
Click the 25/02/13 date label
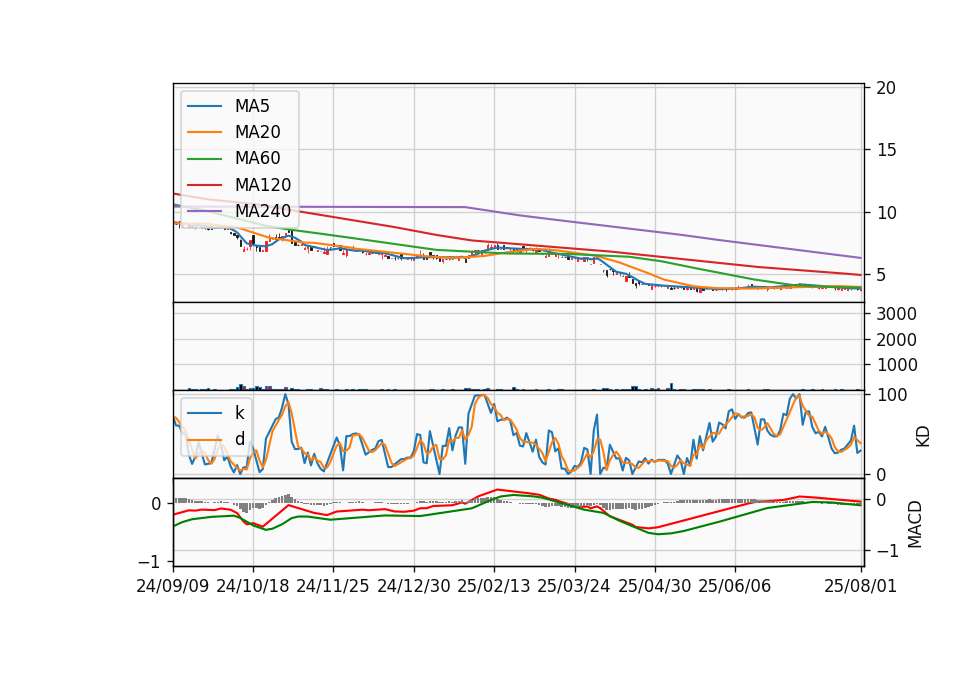tap(494, 586)
